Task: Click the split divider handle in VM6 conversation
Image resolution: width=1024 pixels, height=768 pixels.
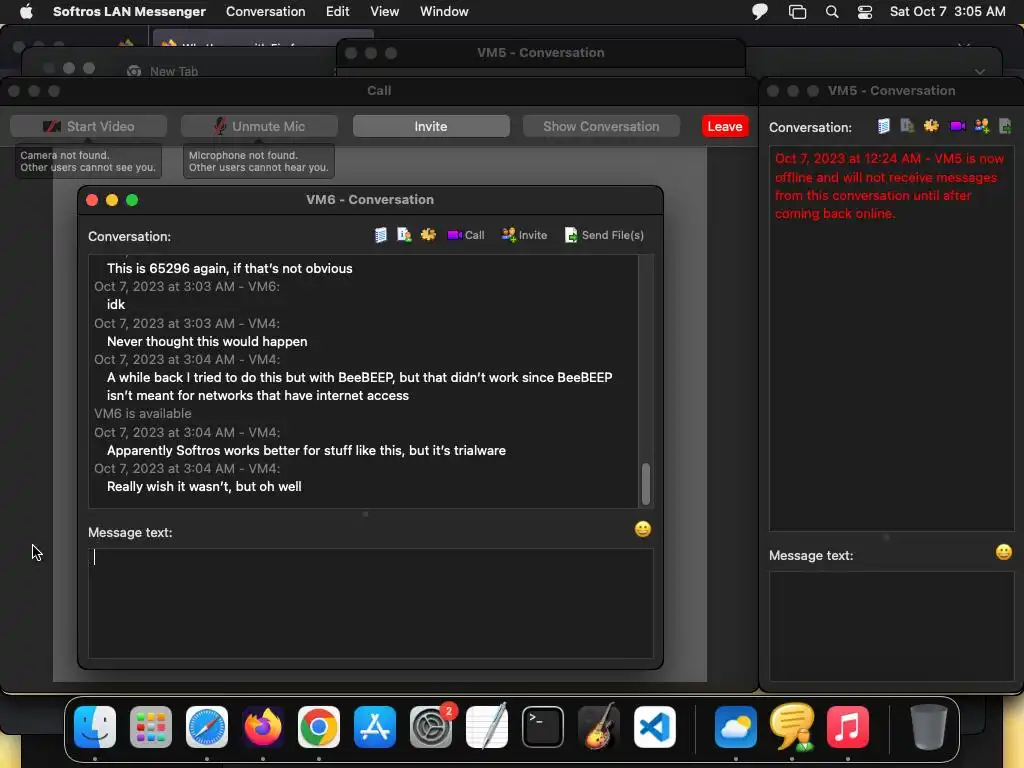Action: pyautogui.click(x=365, y=514)
